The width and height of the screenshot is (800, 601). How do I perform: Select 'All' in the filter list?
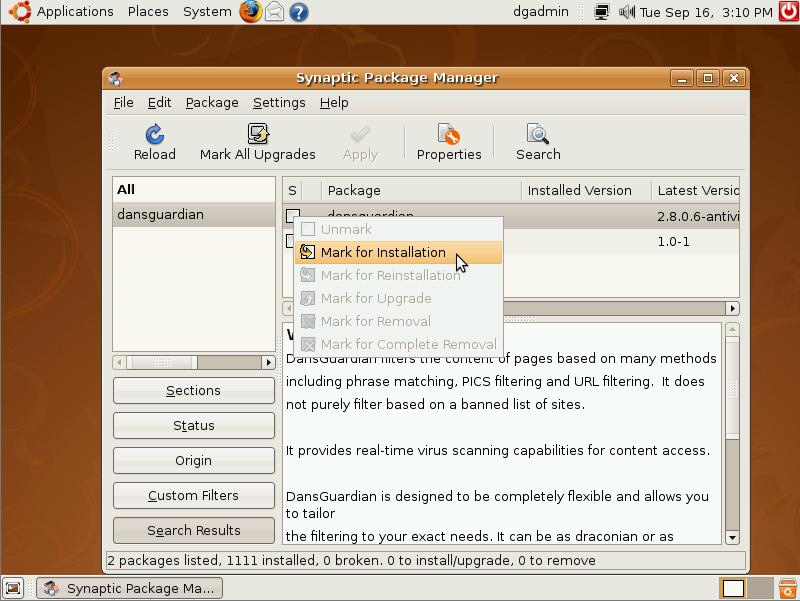point(193,189)
